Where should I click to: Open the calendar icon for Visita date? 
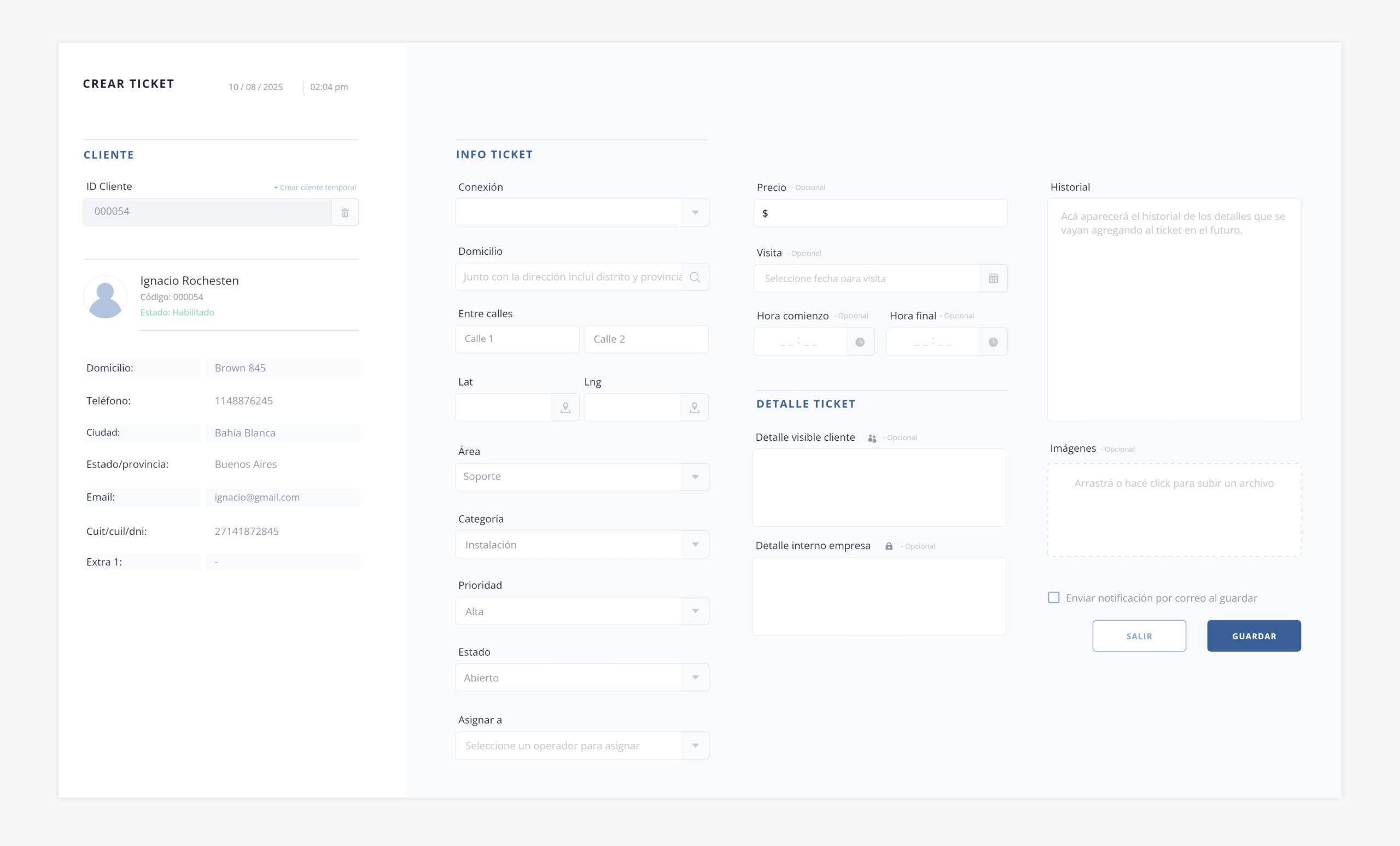coord(993,278)
